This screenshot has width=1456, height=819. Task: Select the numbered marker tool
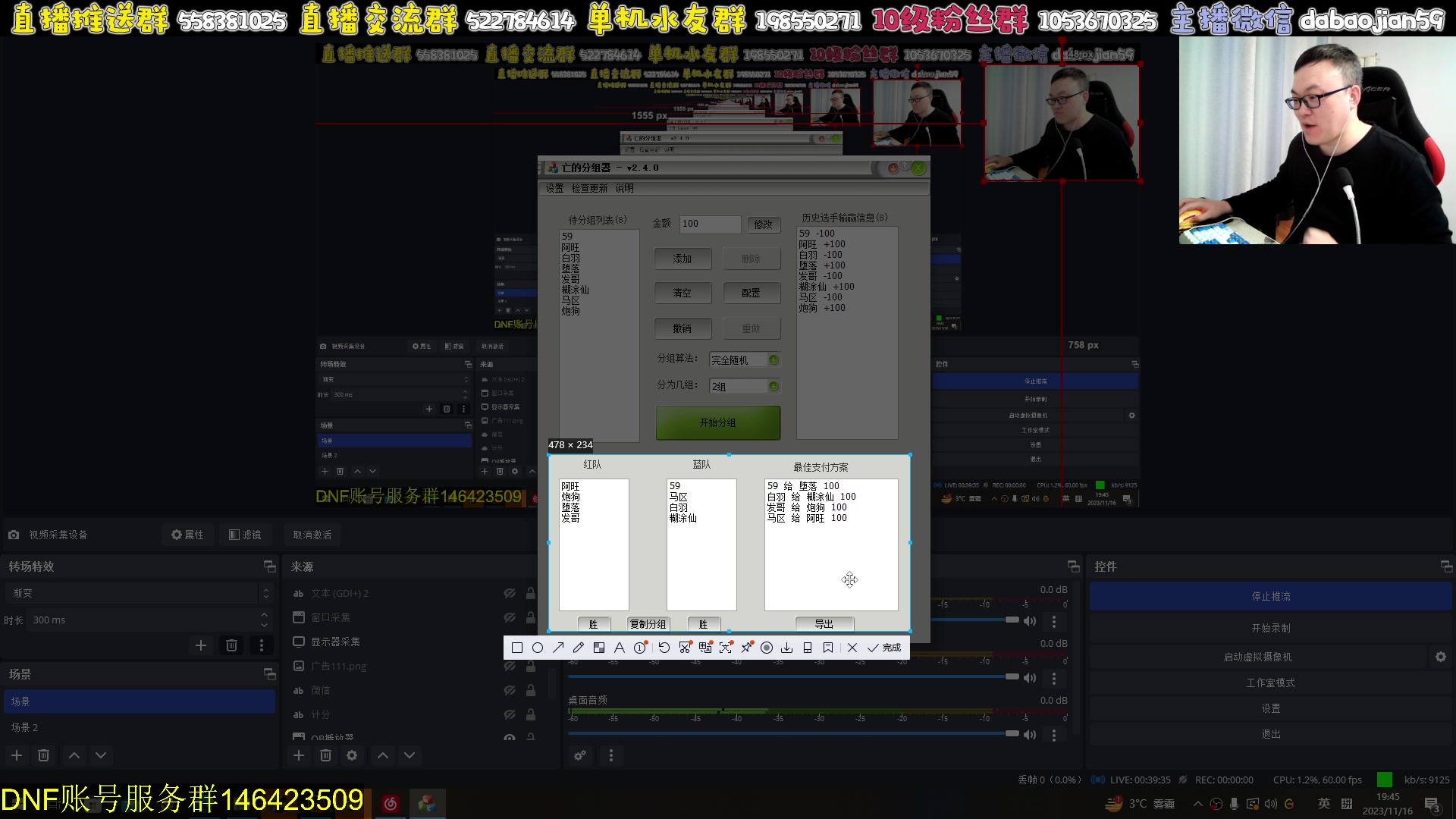[x=640, y=648]
